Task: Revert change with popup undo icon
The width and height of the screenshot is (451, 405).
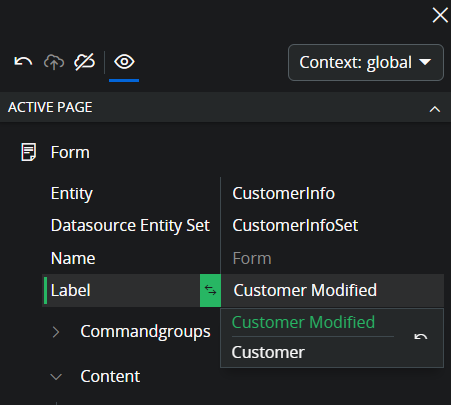Action: (421, 337)
